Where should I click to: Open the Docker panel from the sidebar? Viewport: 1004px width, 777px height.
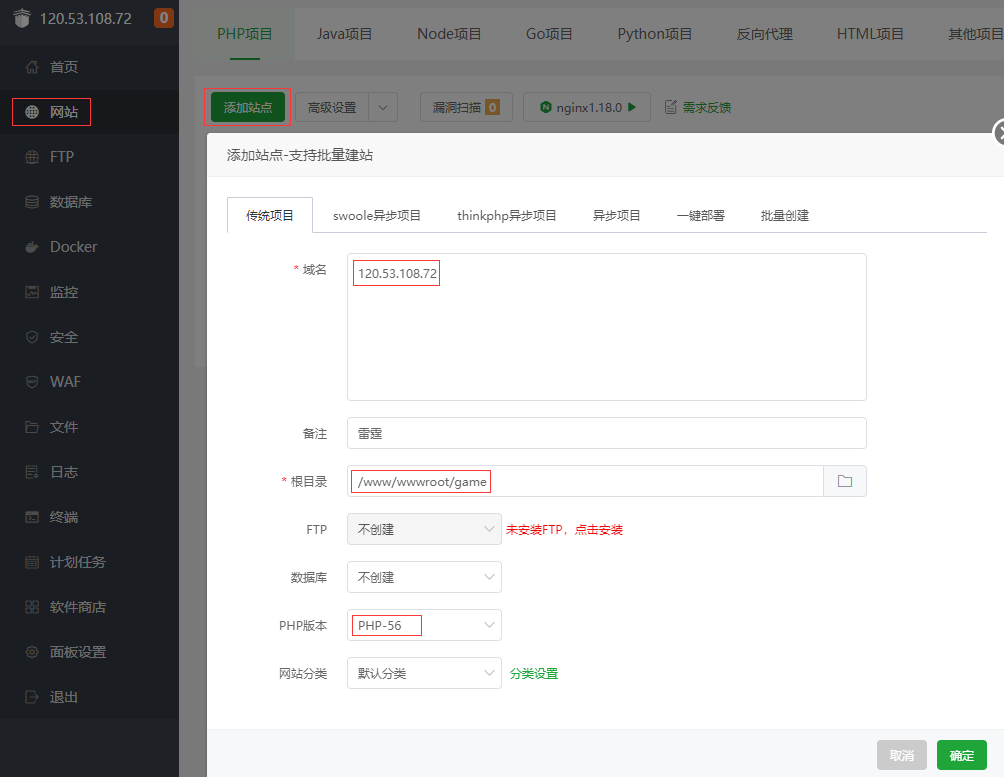(x=66, y=246)
